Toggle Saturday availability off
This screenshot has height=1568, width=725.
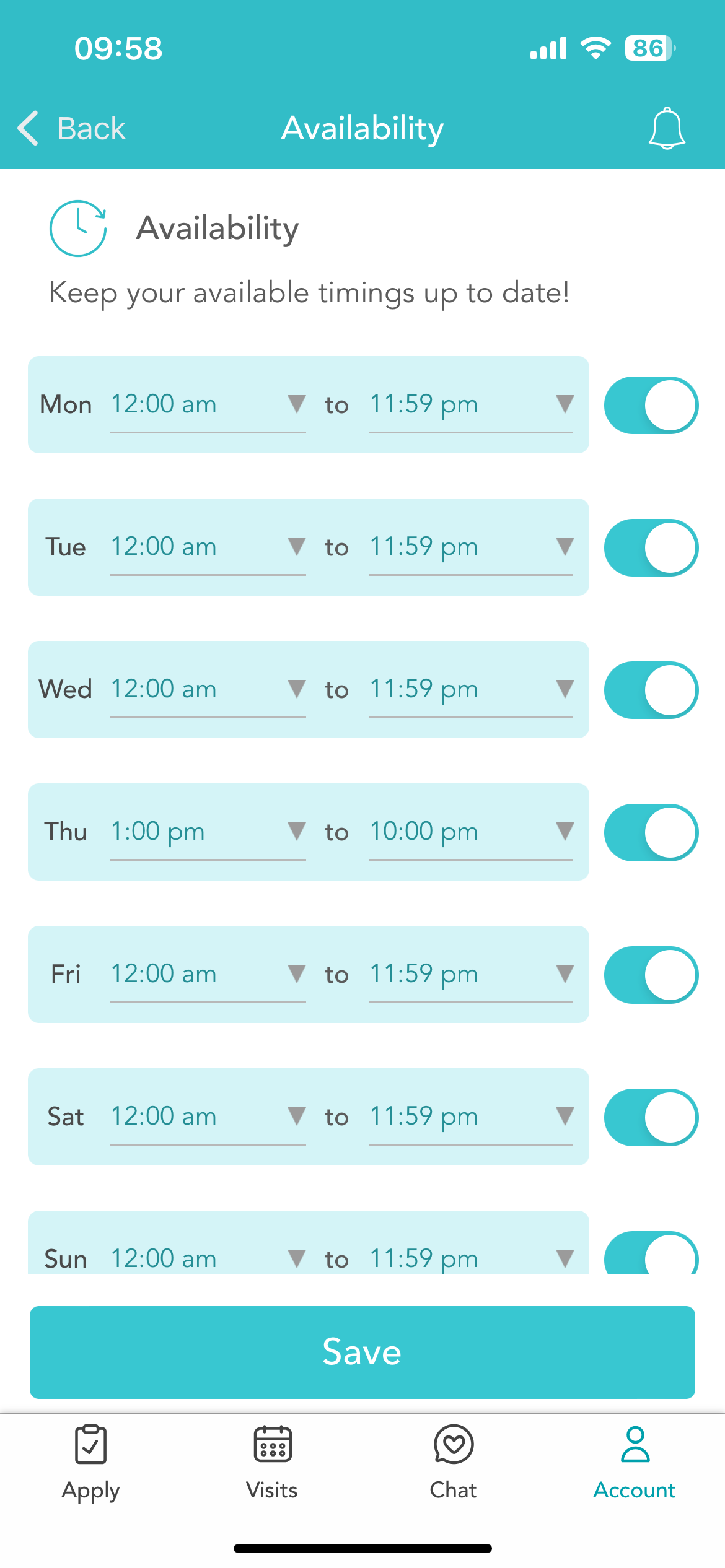pos(651,1117)
